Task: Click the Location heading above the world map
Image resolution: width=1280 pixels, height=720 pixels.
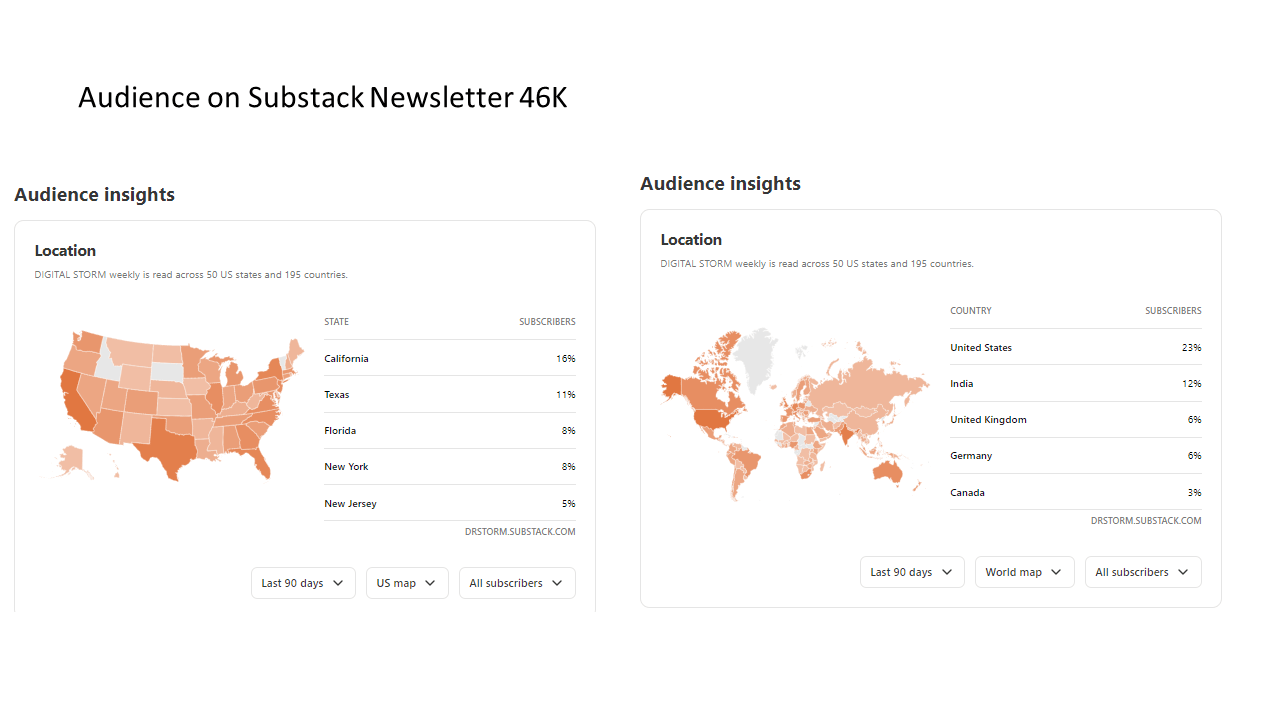Action: click(691, 240)
